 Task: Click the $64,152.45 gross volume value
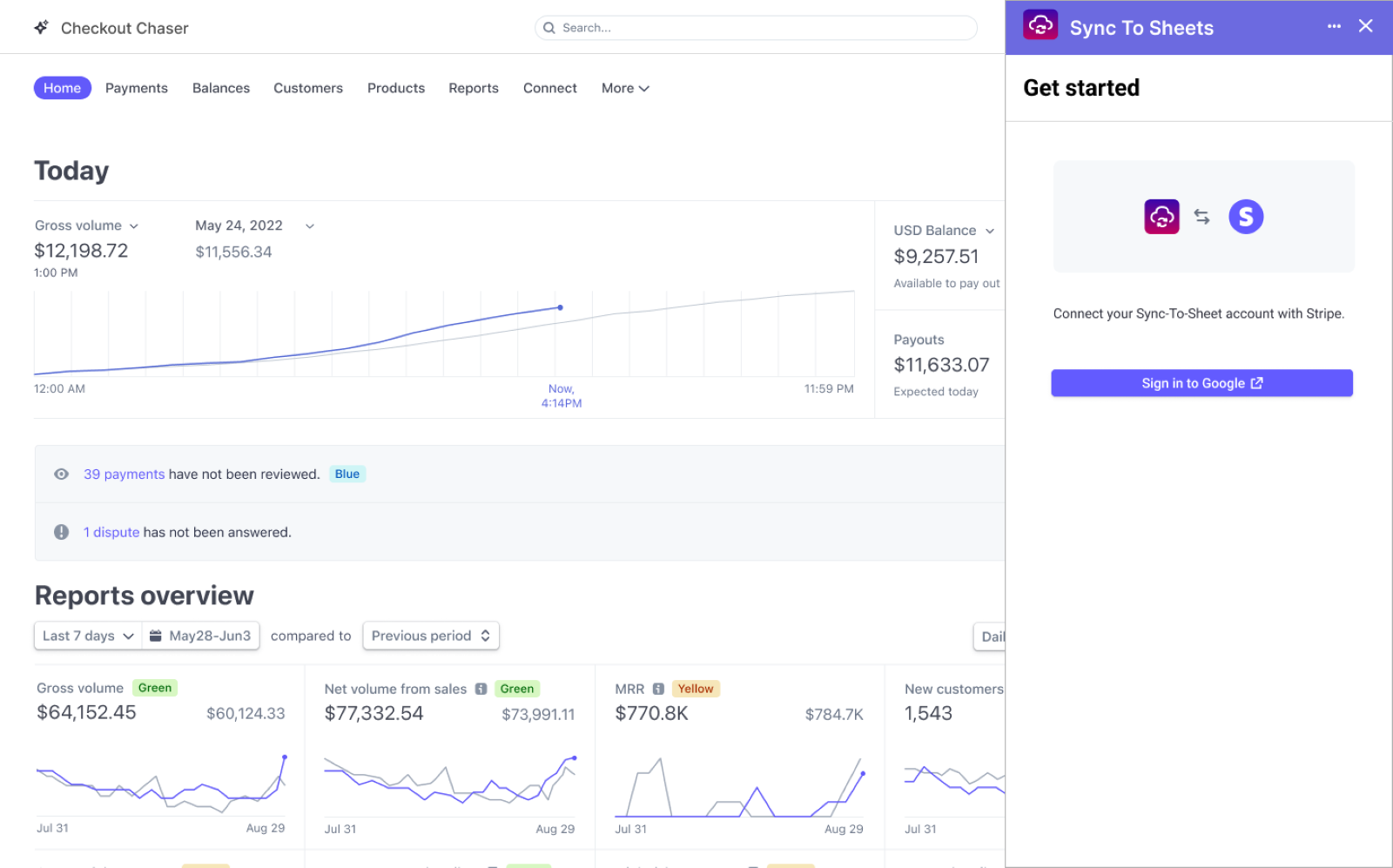(86, 712)
